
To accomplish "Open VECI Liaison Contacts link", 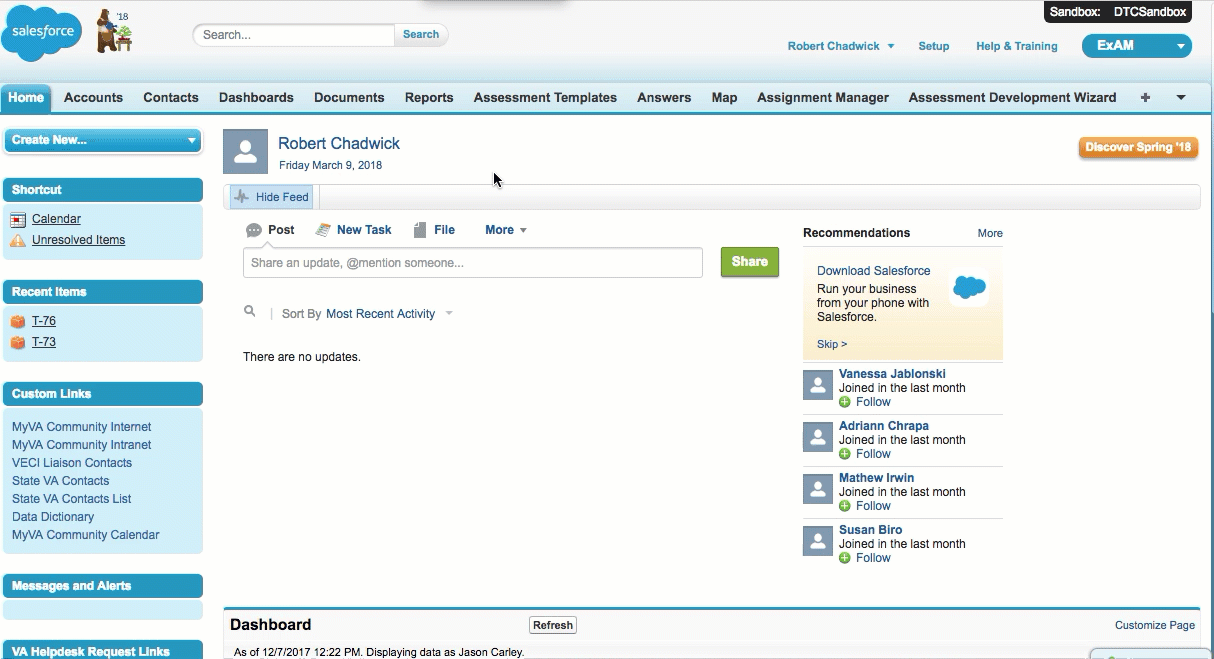I will click(x=72, y=463).
